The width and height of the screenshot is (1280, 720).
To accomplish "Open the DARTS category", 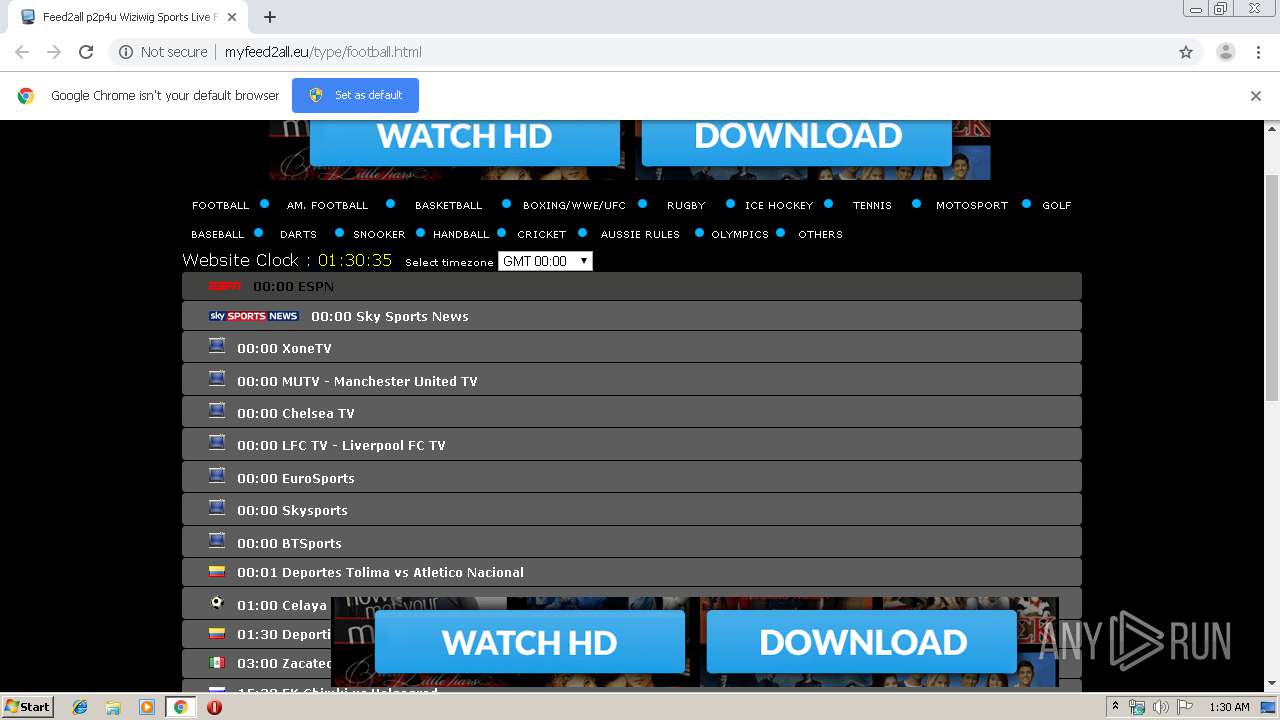I will click(x=298, y=234).
